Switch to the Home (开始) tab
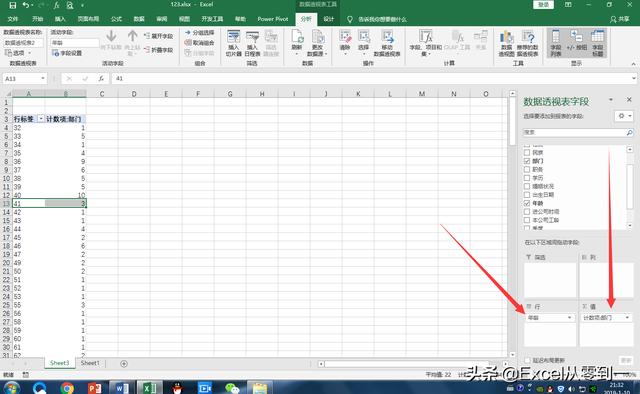This screenshot has height=394, width=640. [x=38, y=19]
